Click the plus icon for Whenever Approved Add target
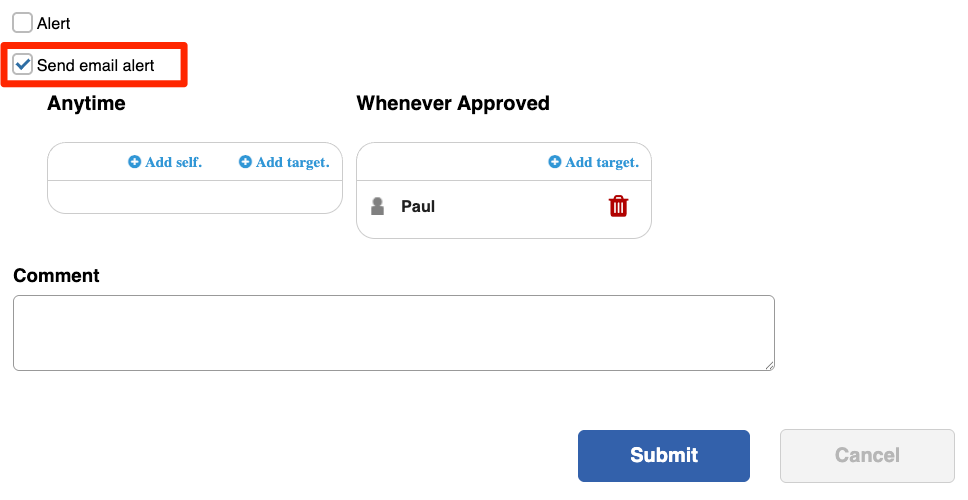The height and width of the screenshot is (500, 968). (554, 162)
